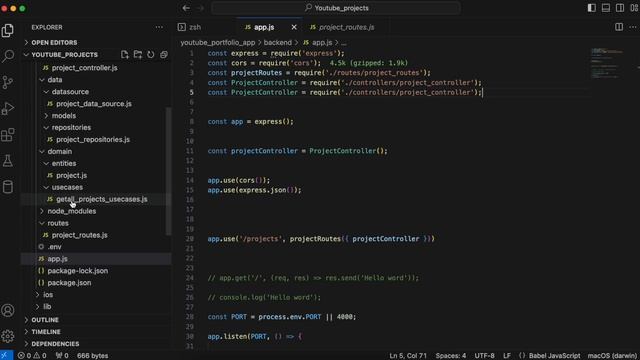The height and width of the screenshot is (360, 640).
Task: Change end of line sequence LF
Action: (x=507, y=356)
